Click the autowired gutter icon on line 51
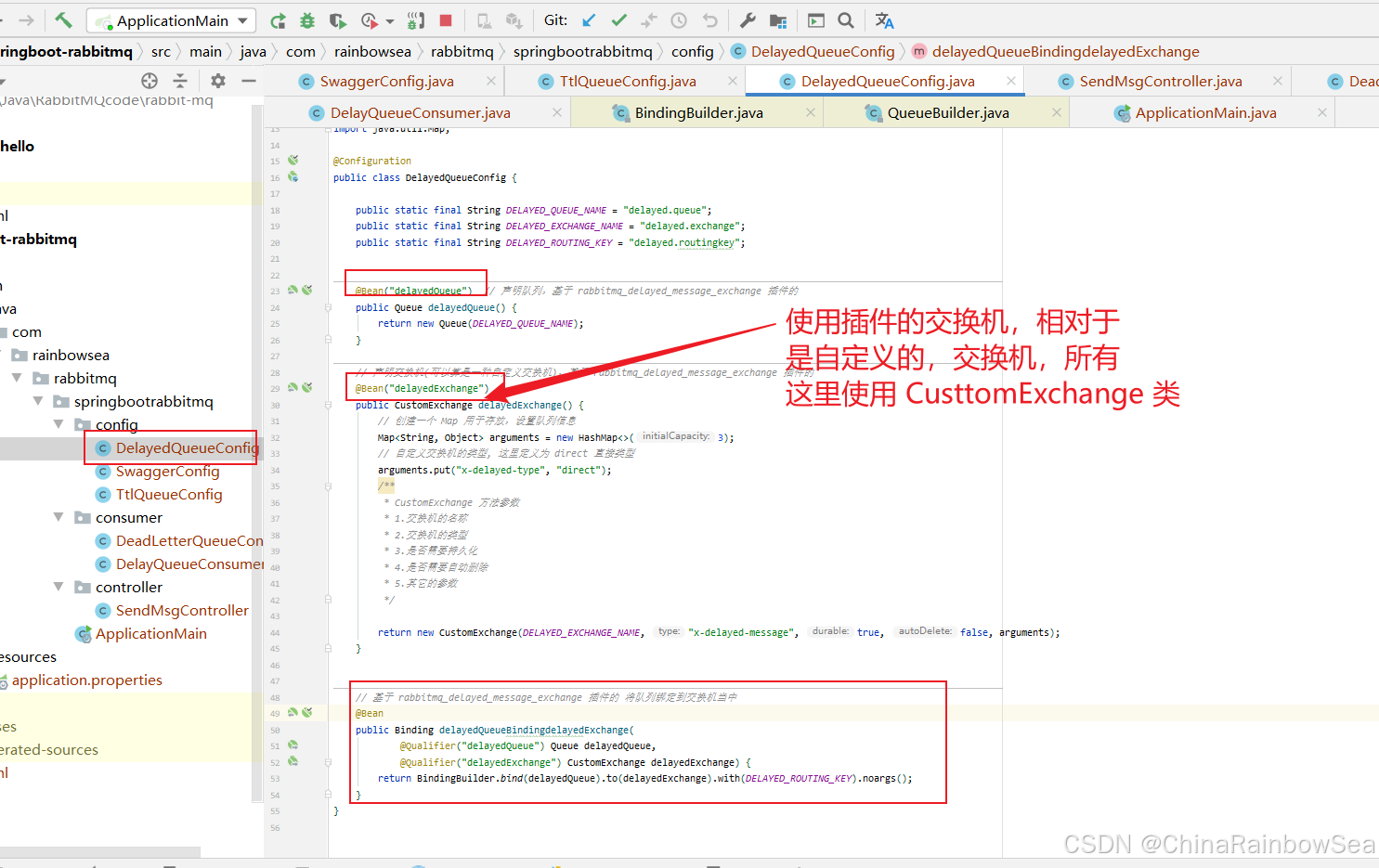Image resolution: width=1379 pixels, height=868 pixels. coord(293,745)
